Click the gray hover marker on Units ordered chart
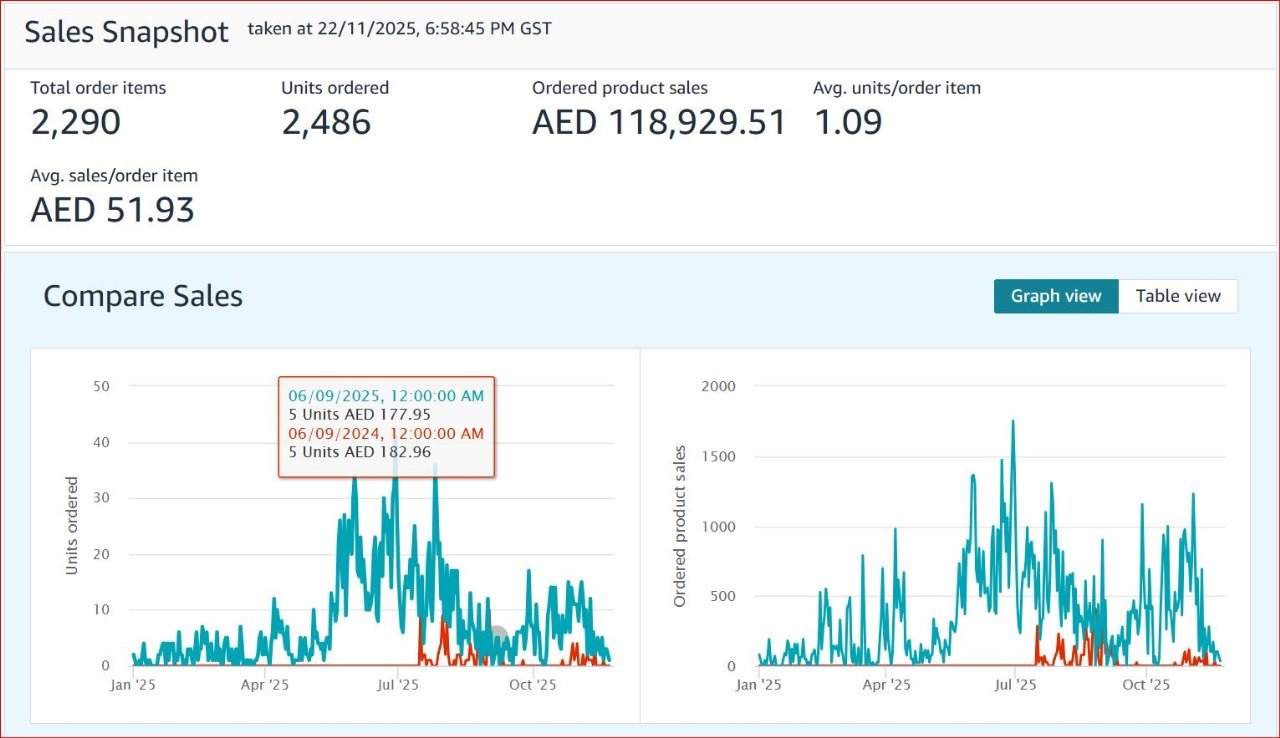The image size is (1280, 738). point(496,637)
